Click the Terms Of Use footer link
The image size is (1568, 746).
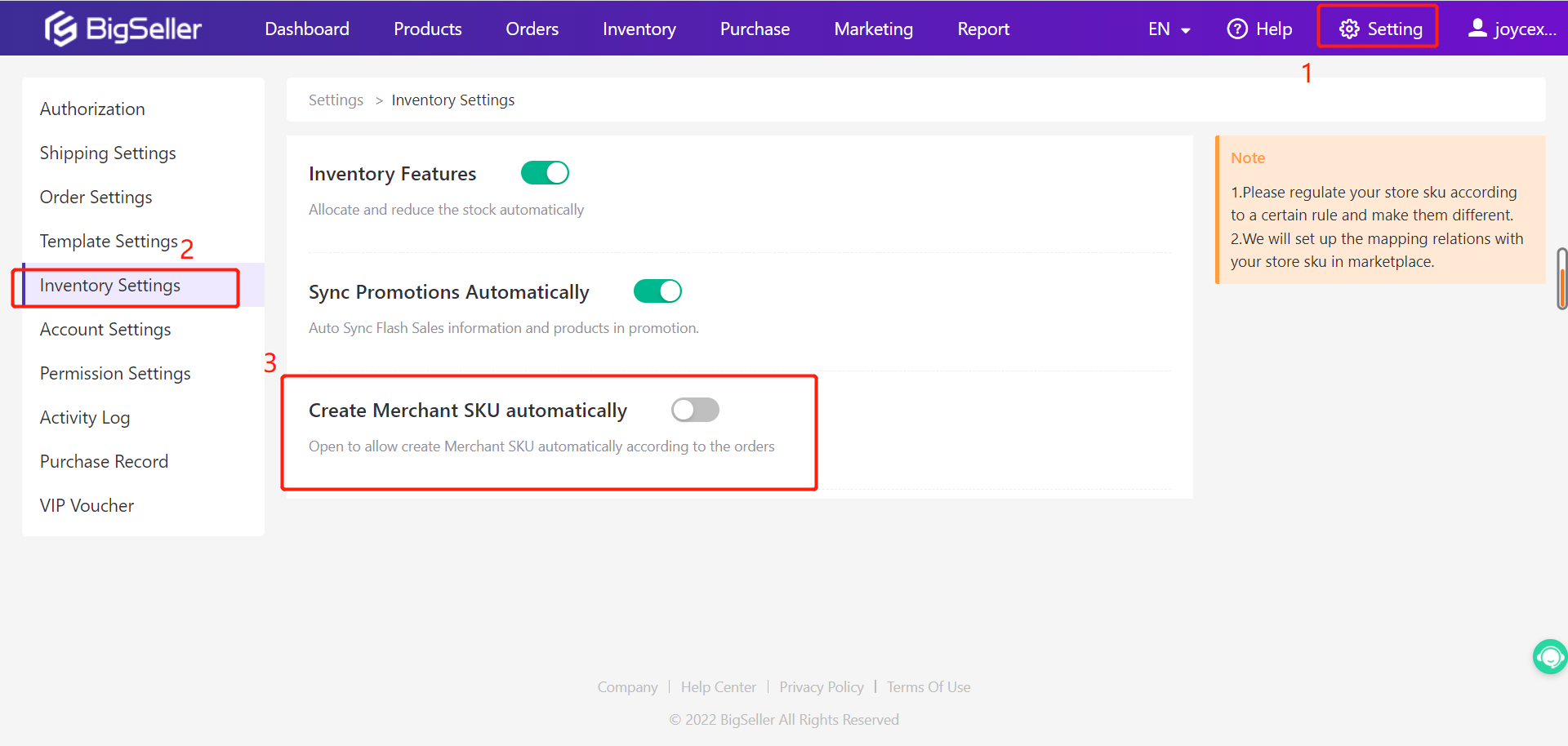(x=929, y=687)
